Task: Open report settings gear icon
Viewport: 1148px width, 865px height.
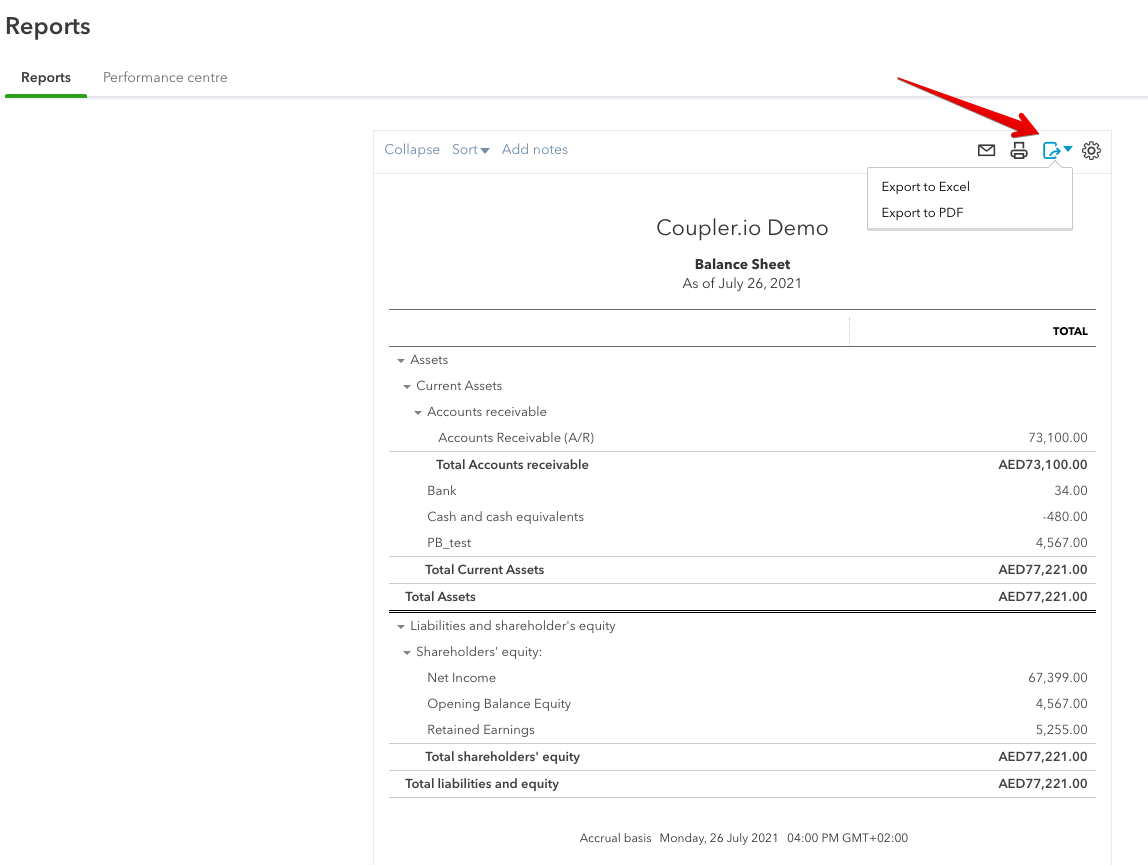Action: click(x=1091, y=150)
